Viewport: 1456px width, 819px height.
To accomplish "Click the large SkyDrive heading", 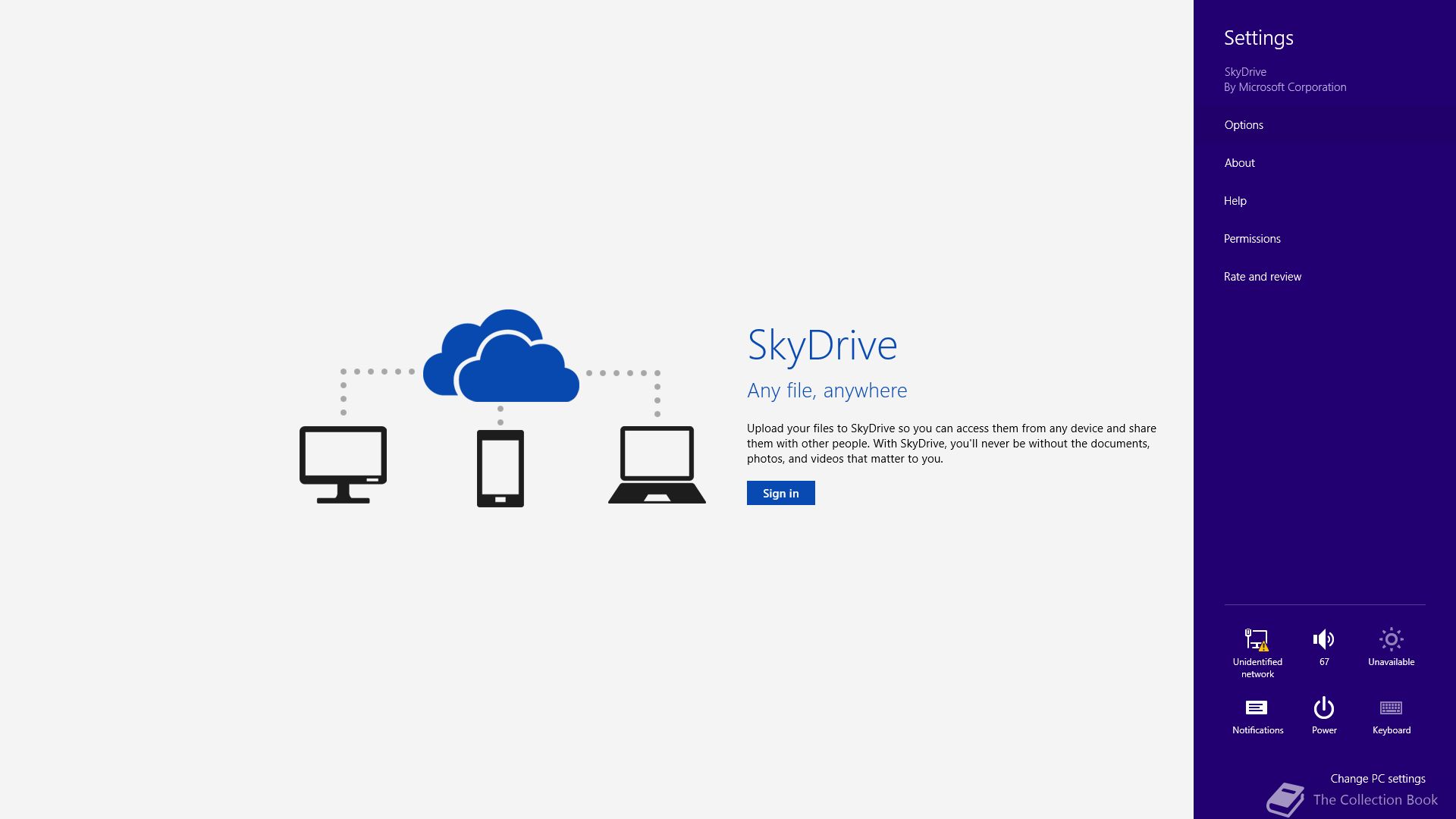I will [822, 345].
